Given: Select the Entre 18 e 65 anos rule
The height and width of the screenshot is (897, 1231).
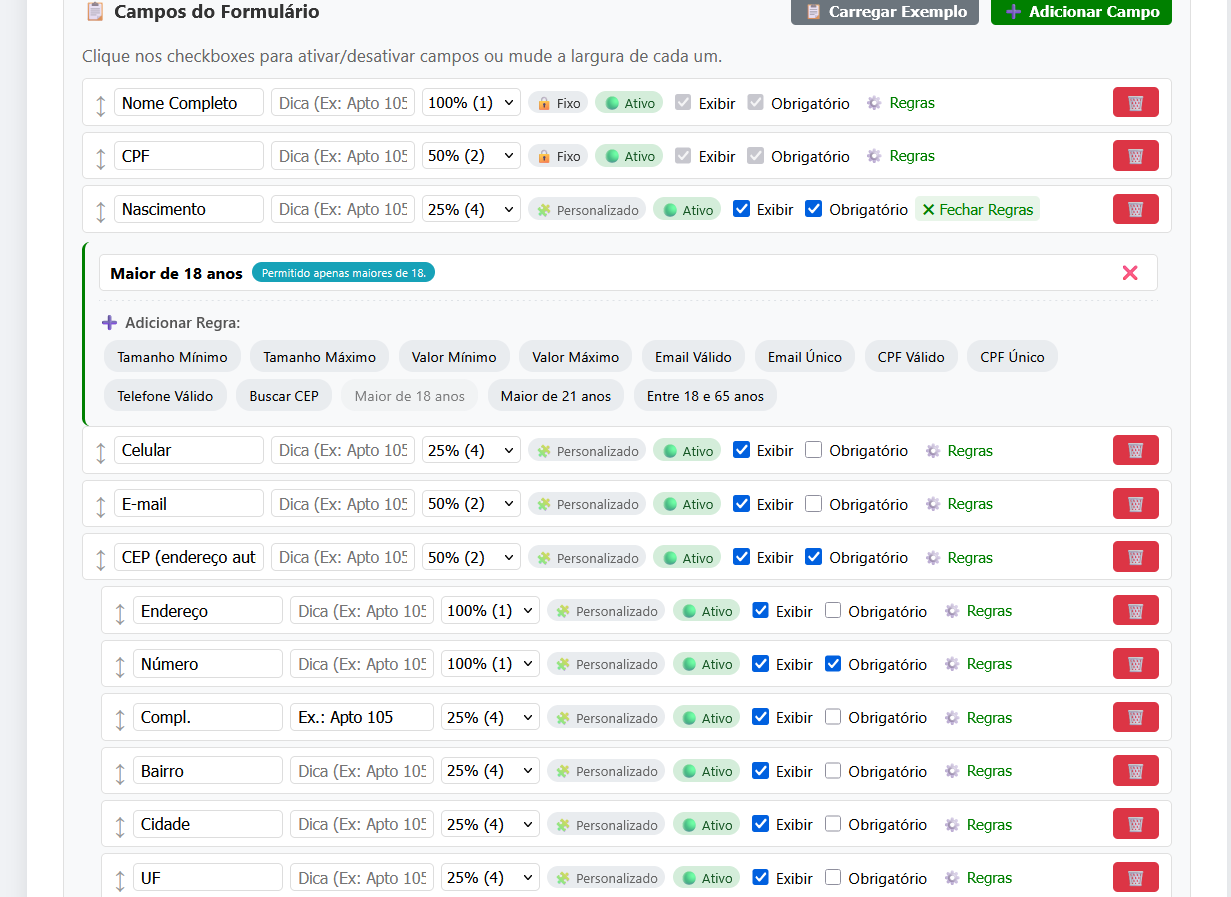Looking at the screenshot, I should [705, 396].
